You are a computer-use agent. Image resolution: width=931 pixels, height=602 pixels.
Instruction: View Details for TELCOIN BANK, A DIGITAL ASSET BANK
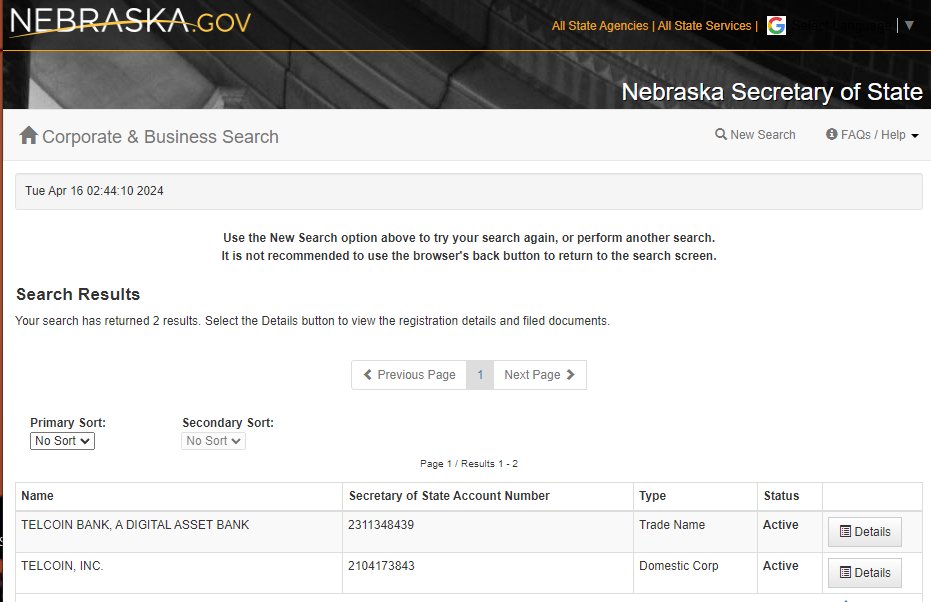click(864, 532)
